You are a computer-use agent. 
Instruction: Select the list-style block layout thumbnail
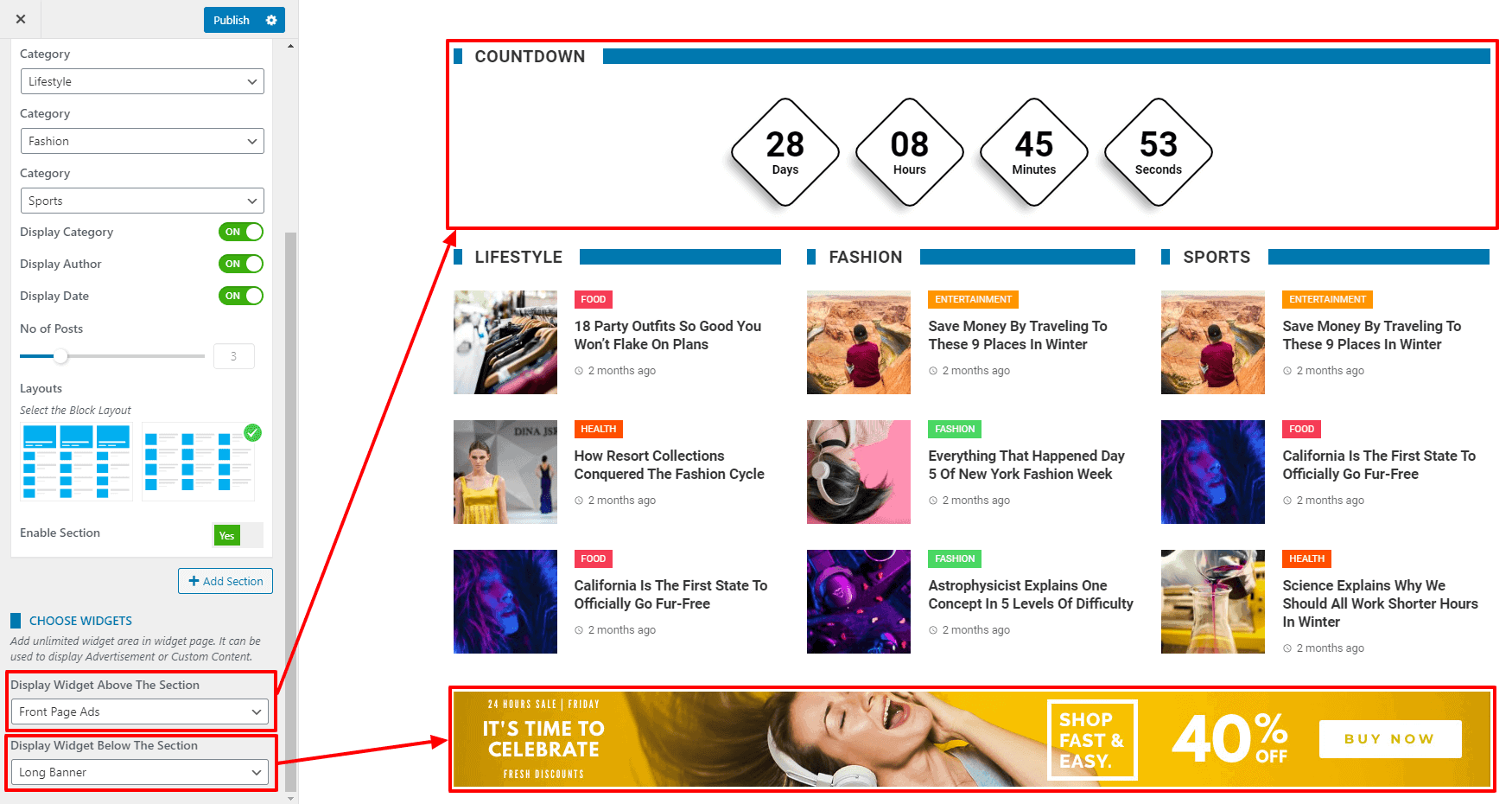[x=76, y=462]
